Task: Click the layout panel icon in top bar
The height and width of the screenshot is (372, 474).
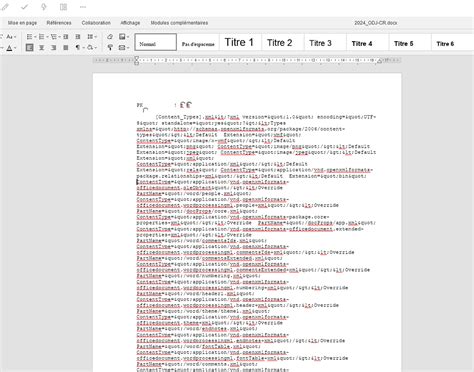Action: coord(63,7)
